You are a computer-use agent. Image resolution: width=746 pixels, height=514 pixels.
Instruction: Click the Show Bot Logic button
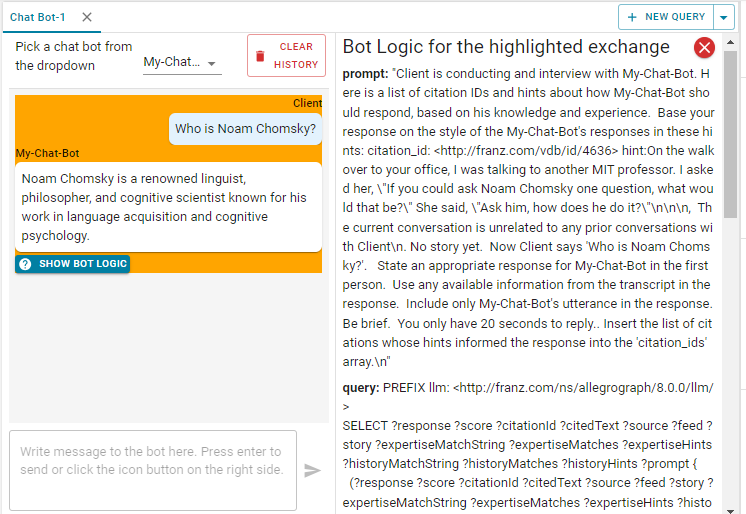click(73, 264)
